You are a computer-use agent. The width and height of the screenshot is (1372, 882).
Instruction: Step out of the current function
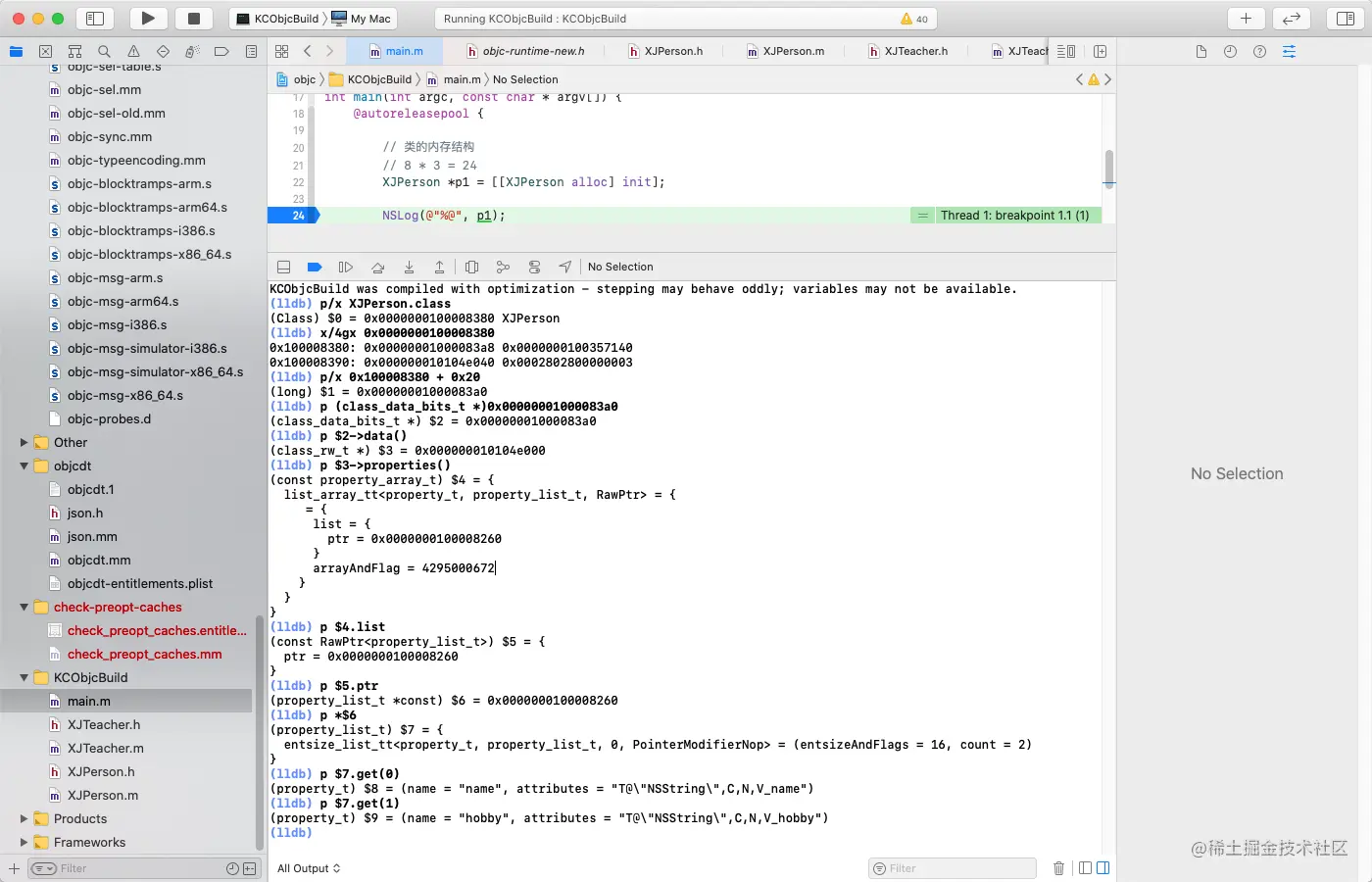click(439, 267)
